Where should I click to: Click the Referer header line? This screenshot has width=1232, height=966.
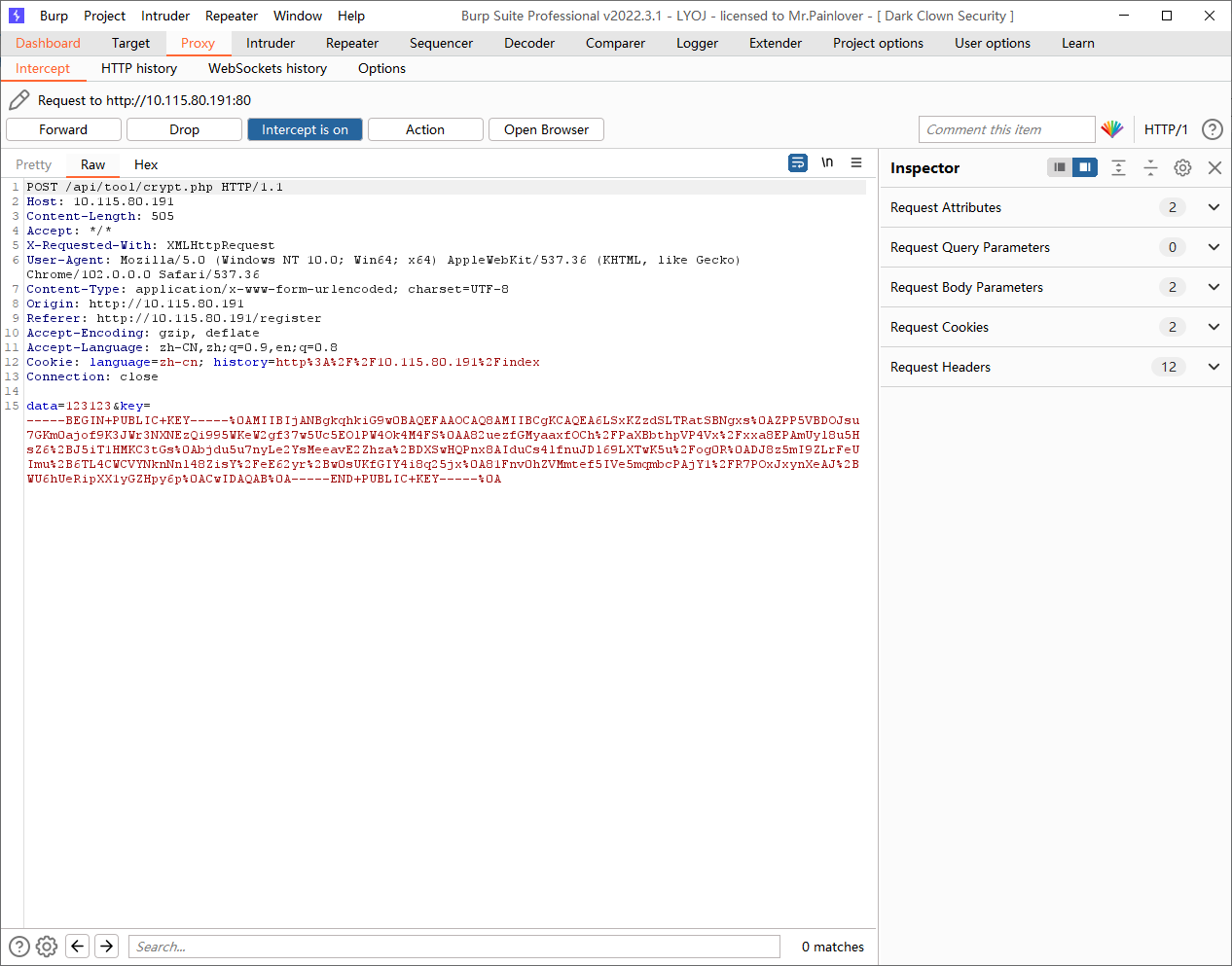pyautogui.click(x=173, y=318)
